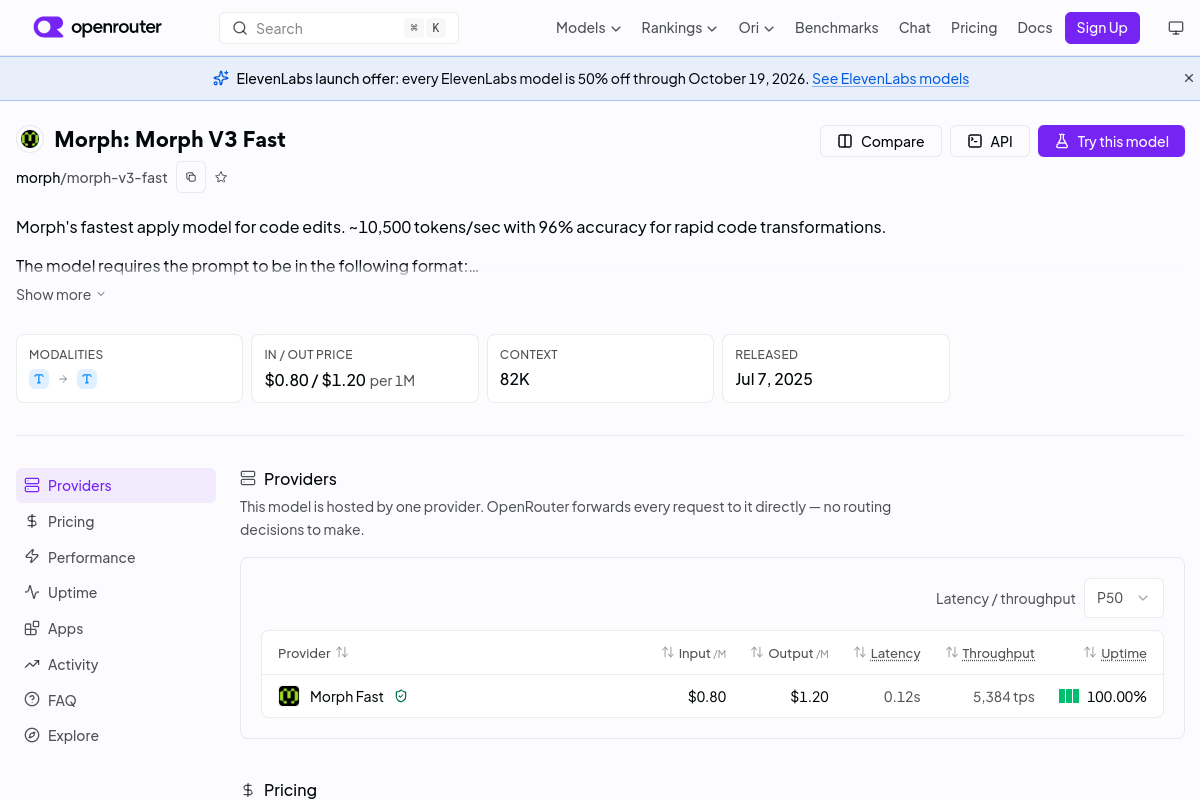
Task: Copy the morph/morph-v3-fast model slug
Action: point(191,177)
